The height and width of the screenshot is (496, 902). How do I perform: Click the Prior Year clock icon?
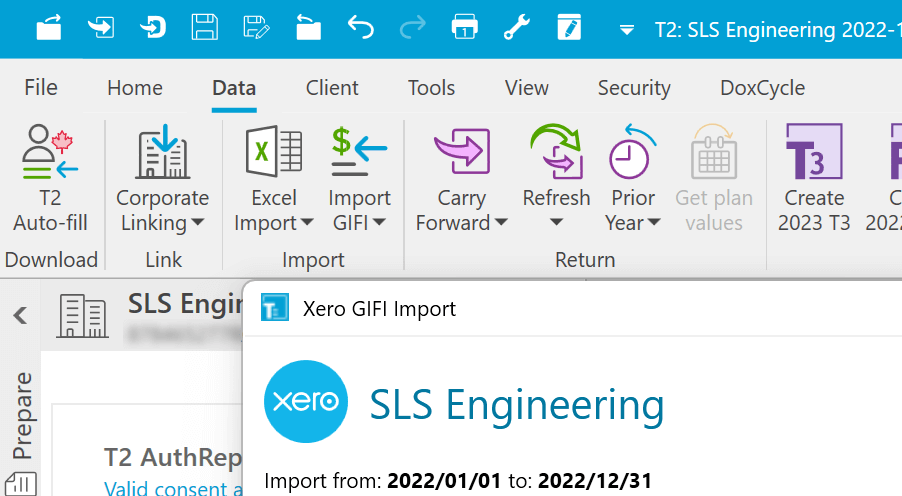(x=633, y=151)
